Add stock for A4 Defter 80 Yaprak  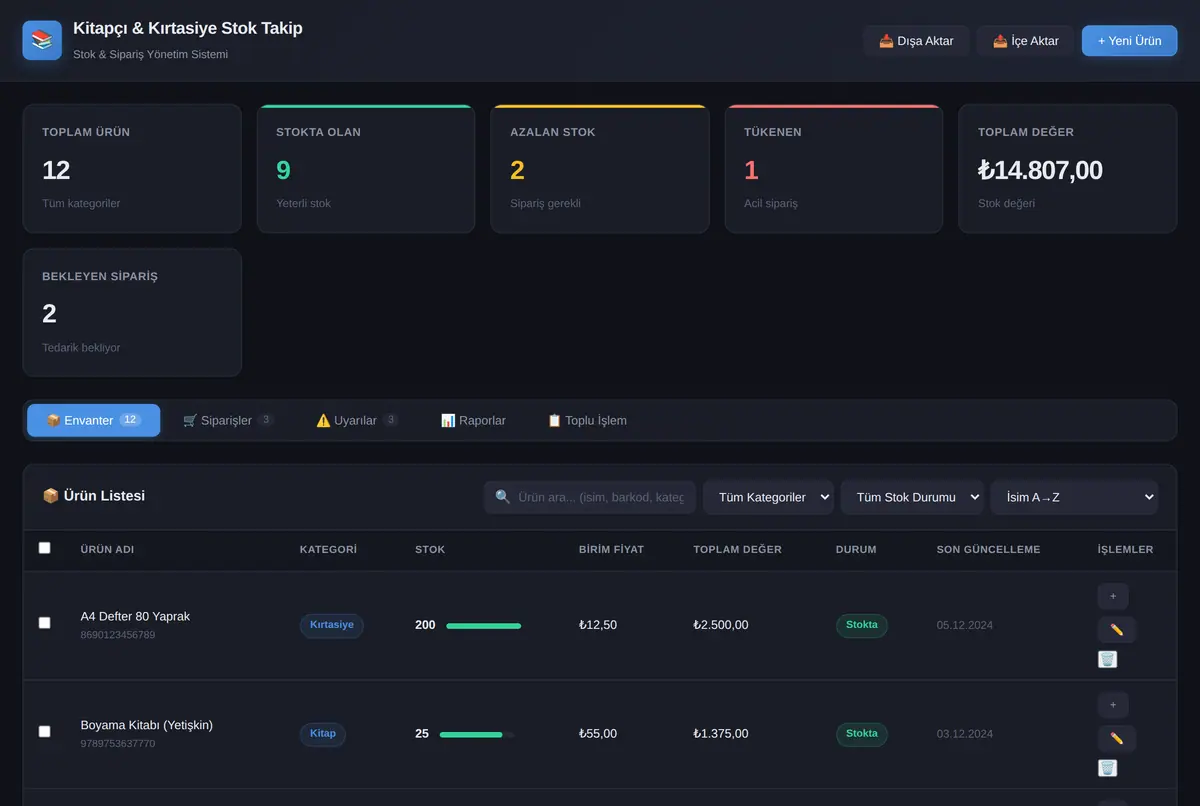[1113, 597]
